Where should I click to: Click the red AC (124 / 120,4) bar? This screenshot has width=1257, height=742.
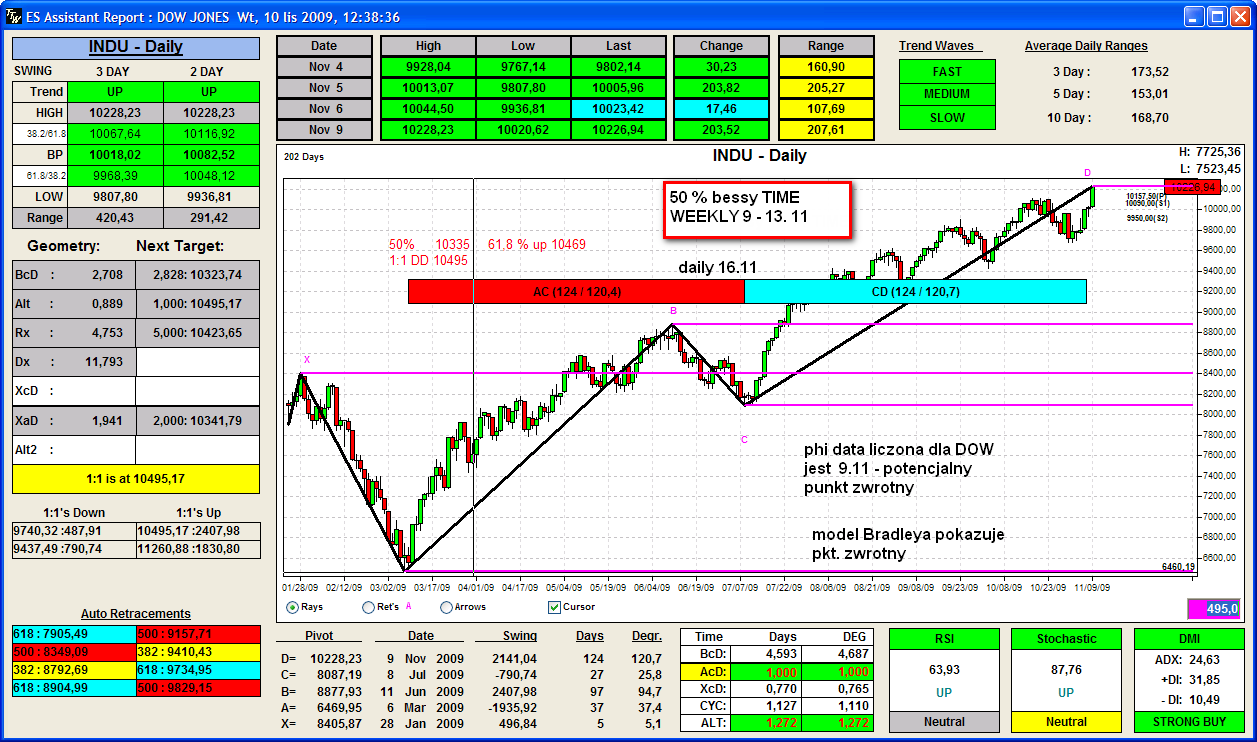coord(576,291)
